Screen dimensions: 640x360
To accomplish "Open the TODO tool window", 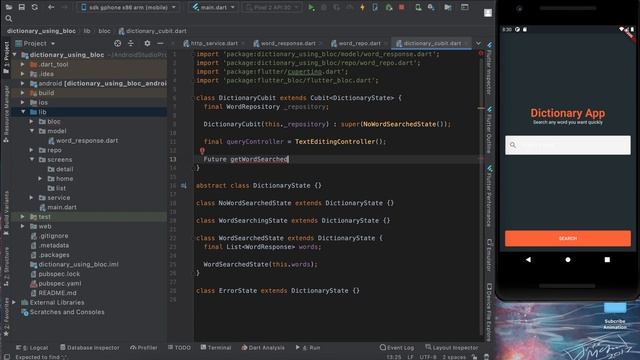I will (x=179, y=347).
